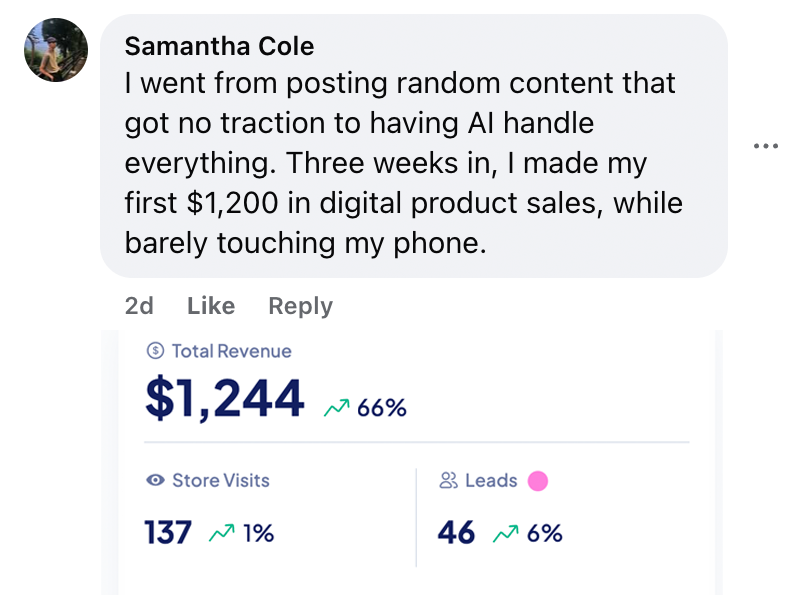Reply to Samantha Cole's comment
This screenshot has width=801, height=595.
tap(300, 306)
